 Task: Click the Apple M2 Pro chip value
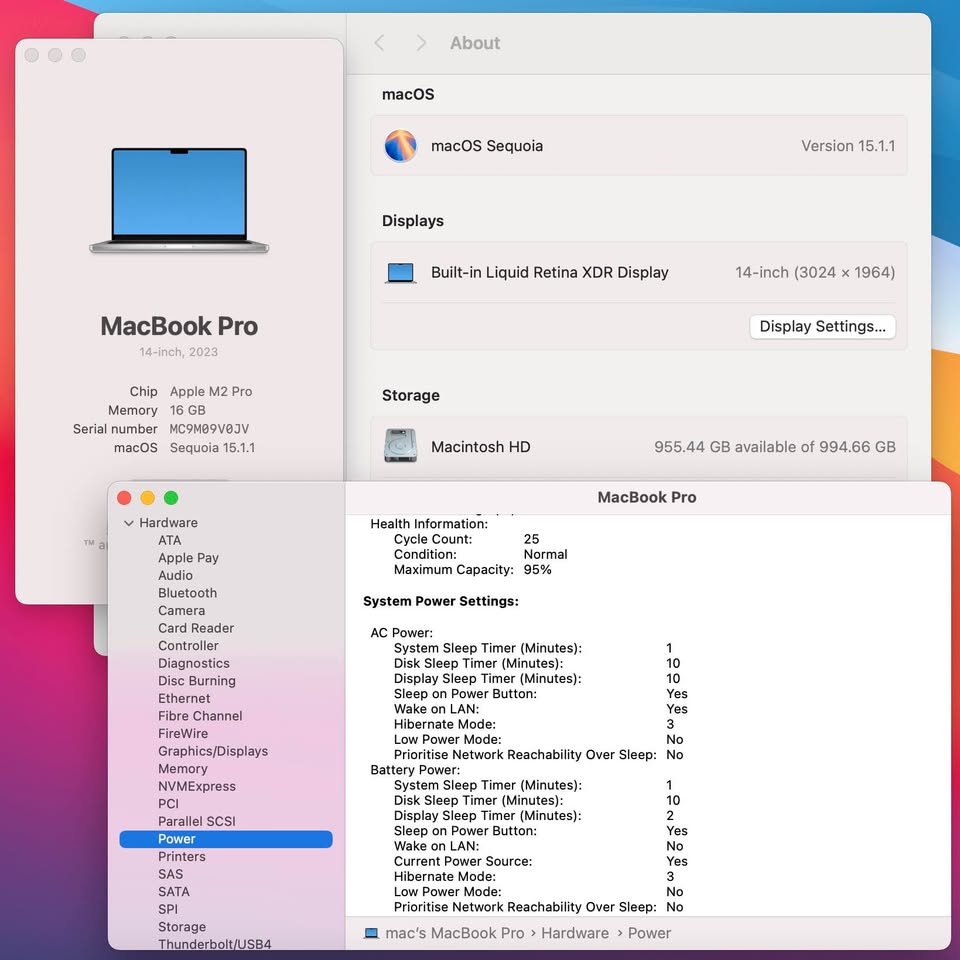tap(211, 392)
